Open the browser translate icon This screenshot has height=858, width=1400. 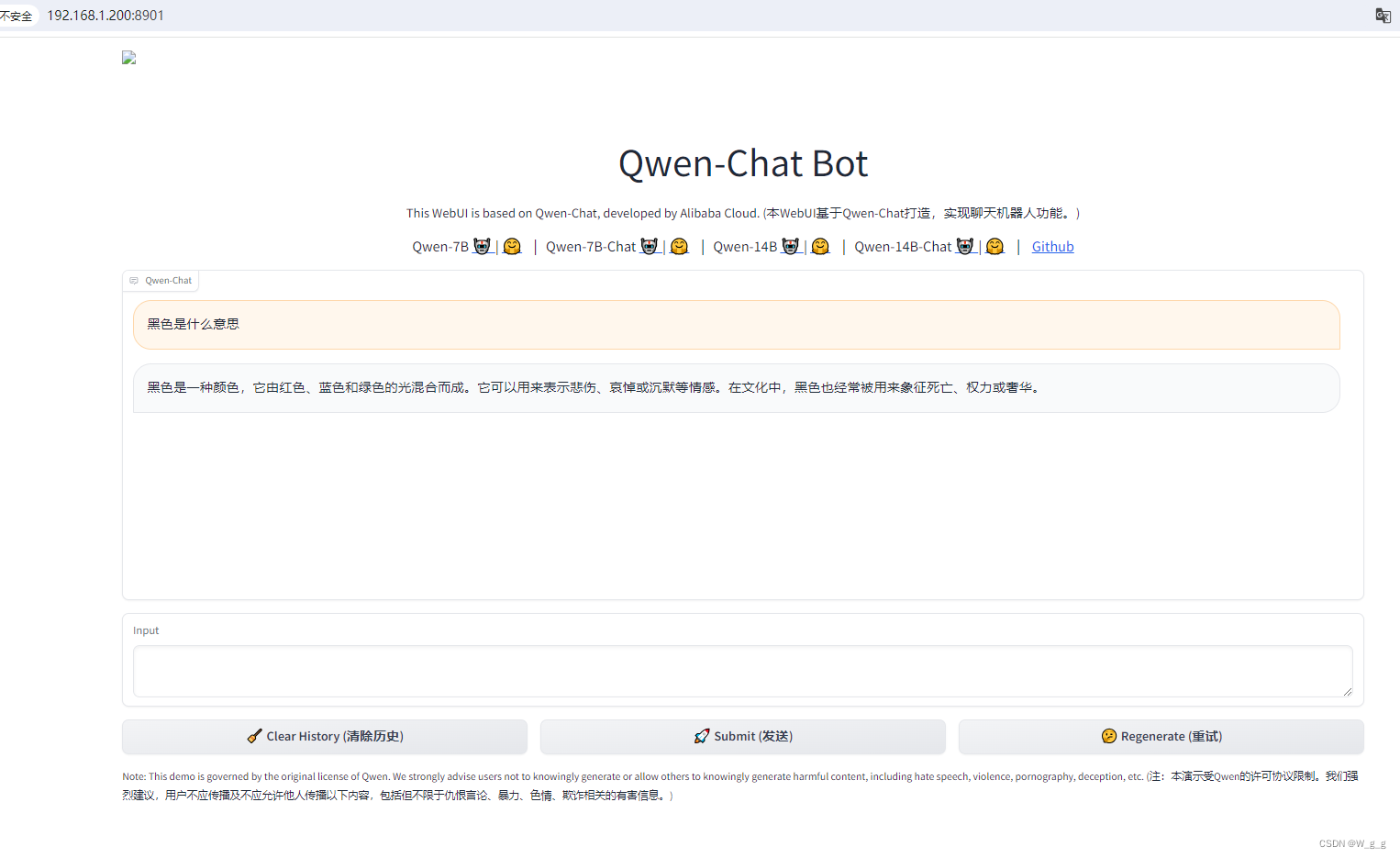point(1383,15)
